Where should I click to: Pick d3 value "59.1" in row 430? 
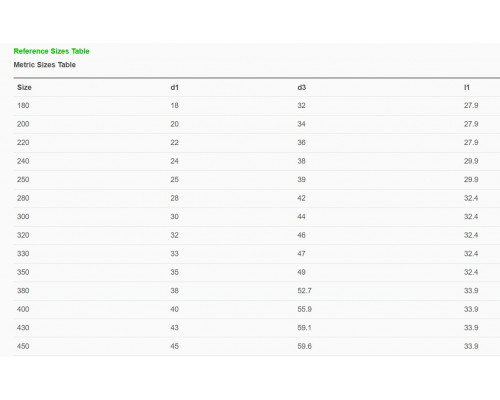[304, 327]
